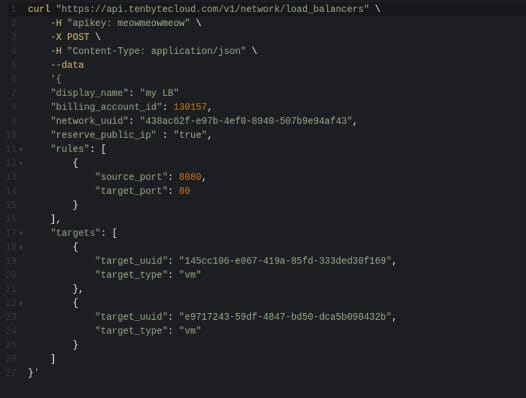The width and height of the screenshot is (526, 398).
Task: Click the network_uuid value string
Action: 246,121
